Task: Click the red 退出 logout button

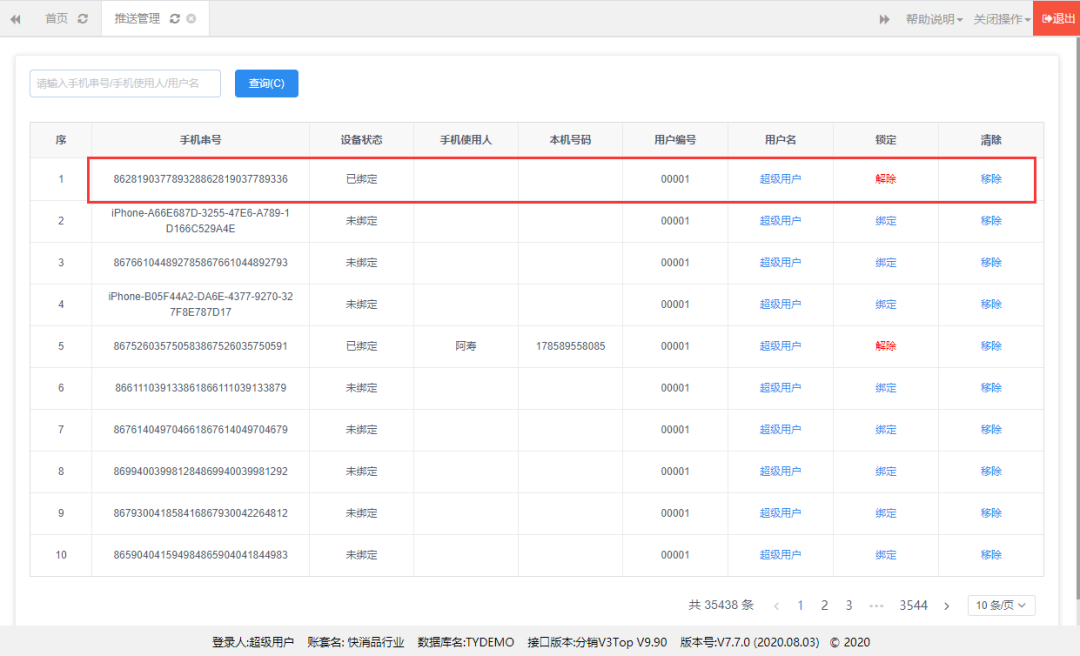Action: point(1057,19)
